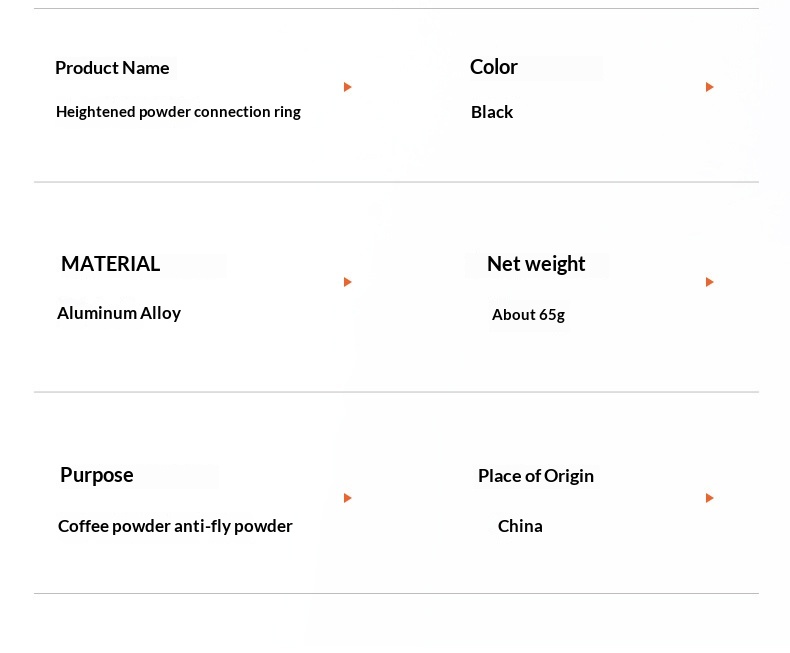This screenshot has width=790, height=653.
Task: Select the Aluminum Alloy value
Action: [119, 313]
